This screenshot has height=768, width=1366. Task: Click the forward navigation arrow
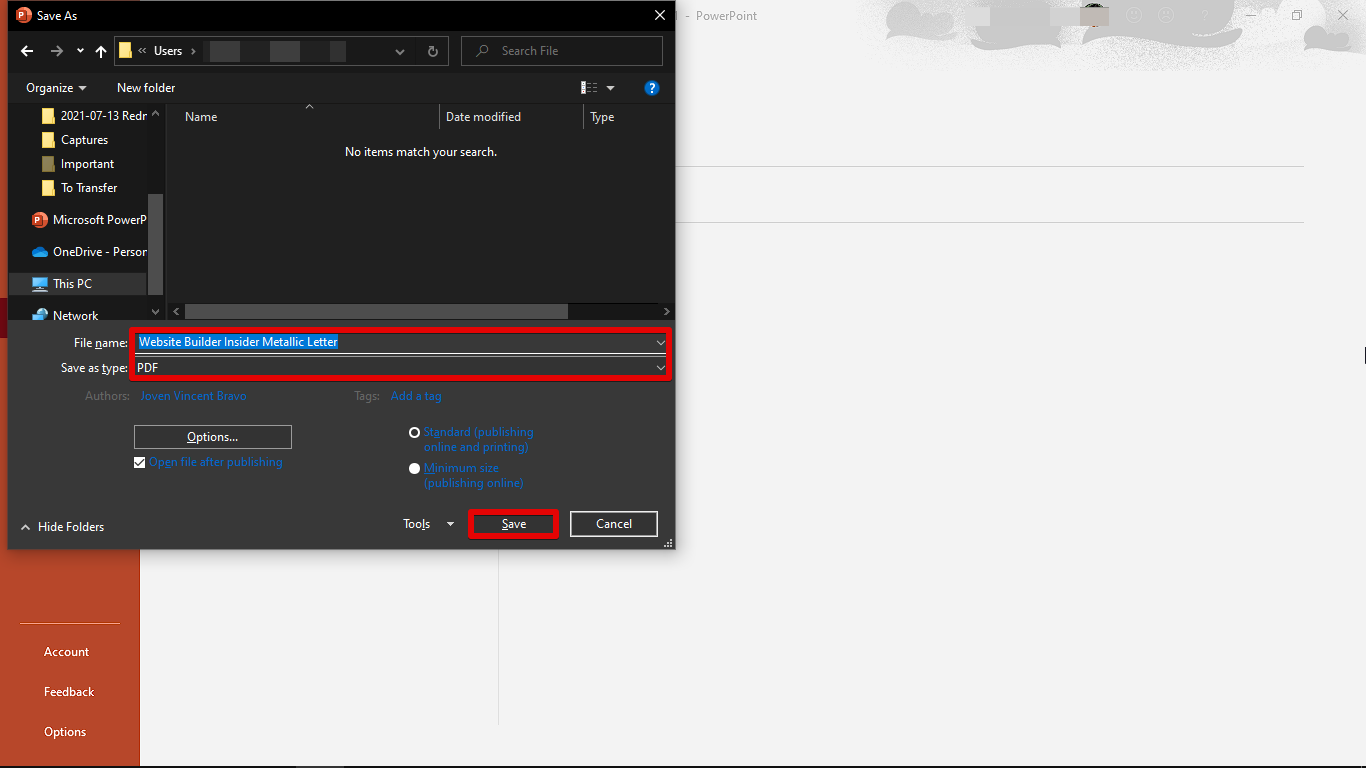click(57, 51)
